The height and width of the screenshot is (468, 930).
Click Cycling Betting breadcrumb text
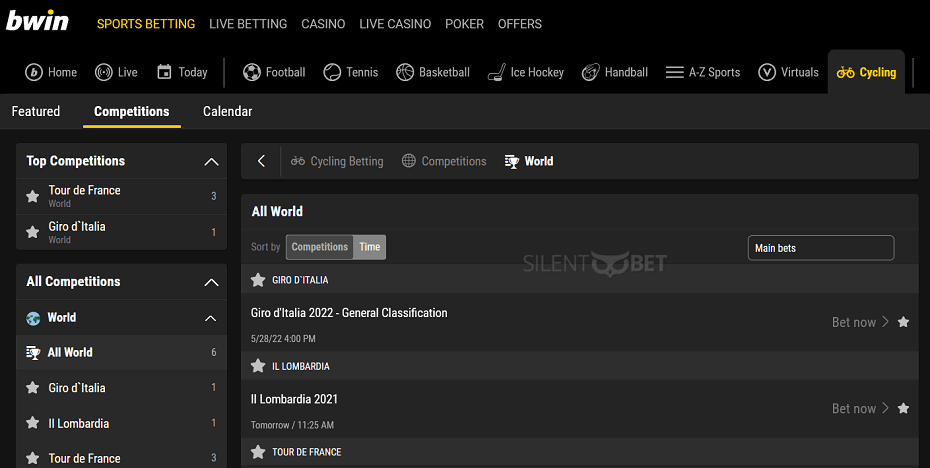(347, 161)
